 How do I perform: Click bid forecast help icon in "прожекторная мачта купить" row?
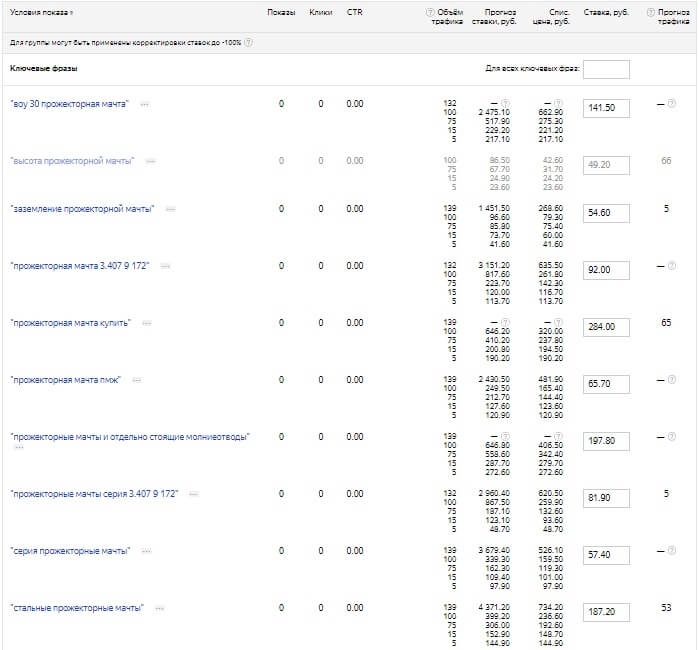pyautogui.click(x=505, y=322)
